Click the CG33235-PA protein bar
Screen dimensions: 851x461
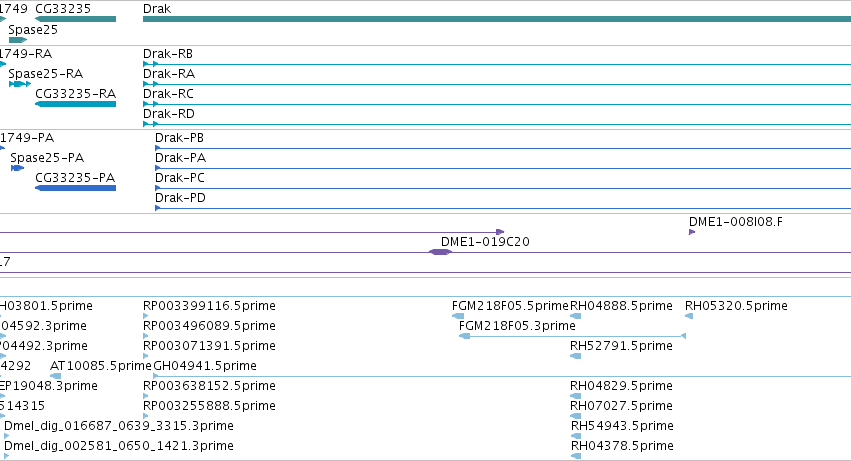pyautogui.click(x=75, y=188)
